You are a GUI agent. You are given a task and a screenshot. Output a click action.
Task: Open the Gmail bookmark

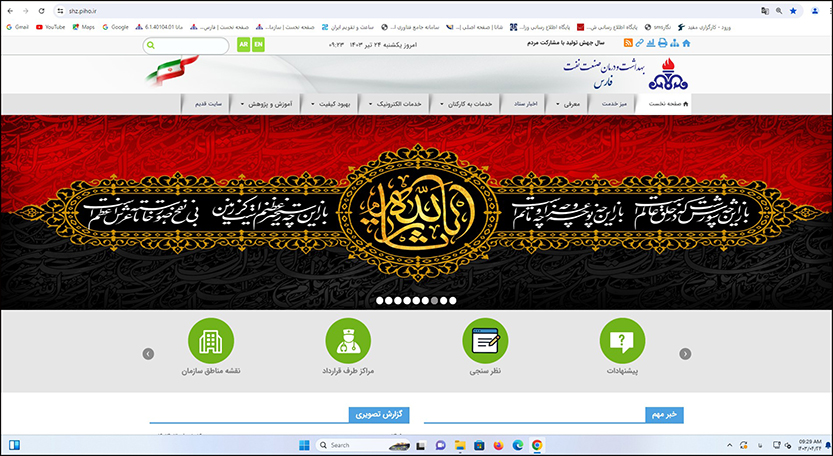pyautogui.click(x=18, y=27)
